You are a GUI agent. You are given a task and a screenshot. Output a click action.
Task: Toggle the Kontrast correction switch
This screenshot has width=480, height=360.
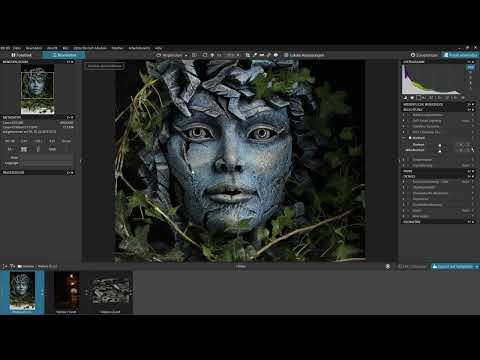point(410,138)
